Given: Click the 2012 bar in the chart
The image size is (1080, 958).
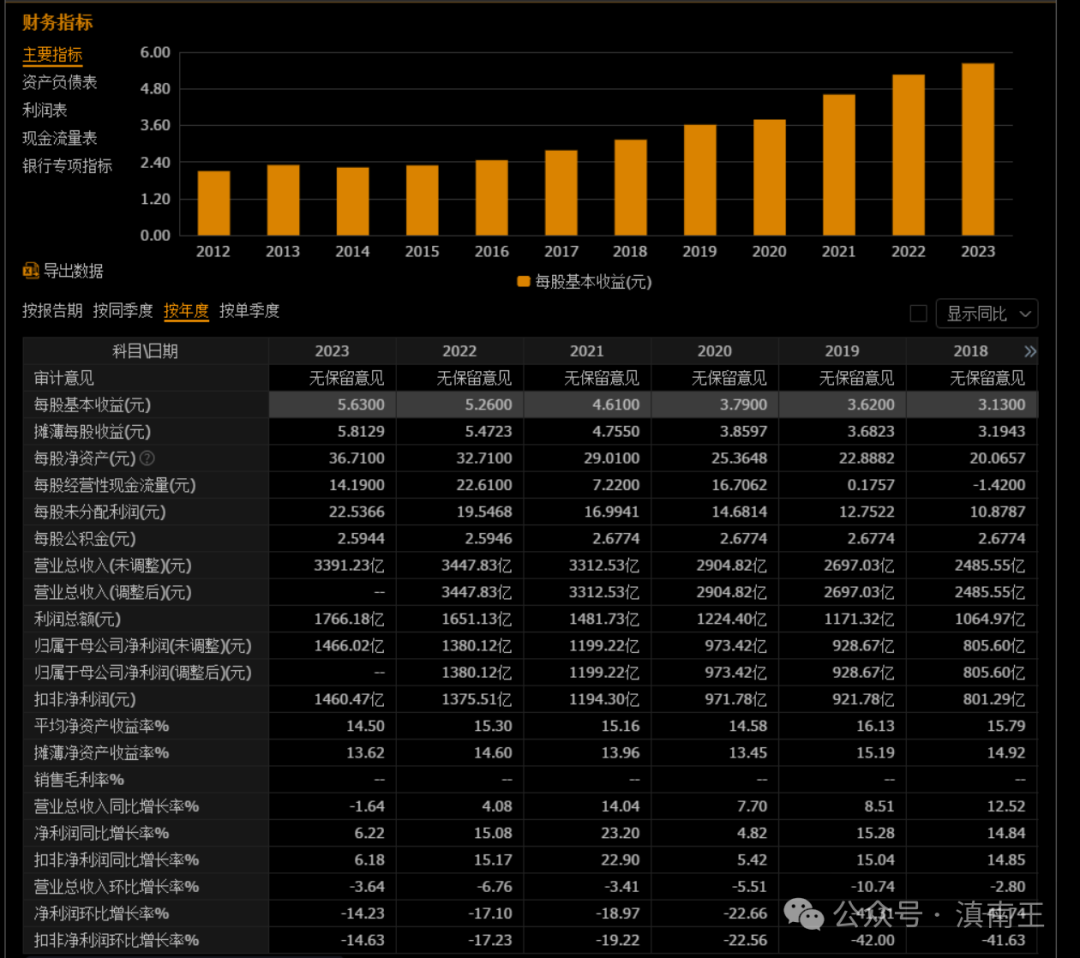Looking at the screenshot, I should coord(214,203).
